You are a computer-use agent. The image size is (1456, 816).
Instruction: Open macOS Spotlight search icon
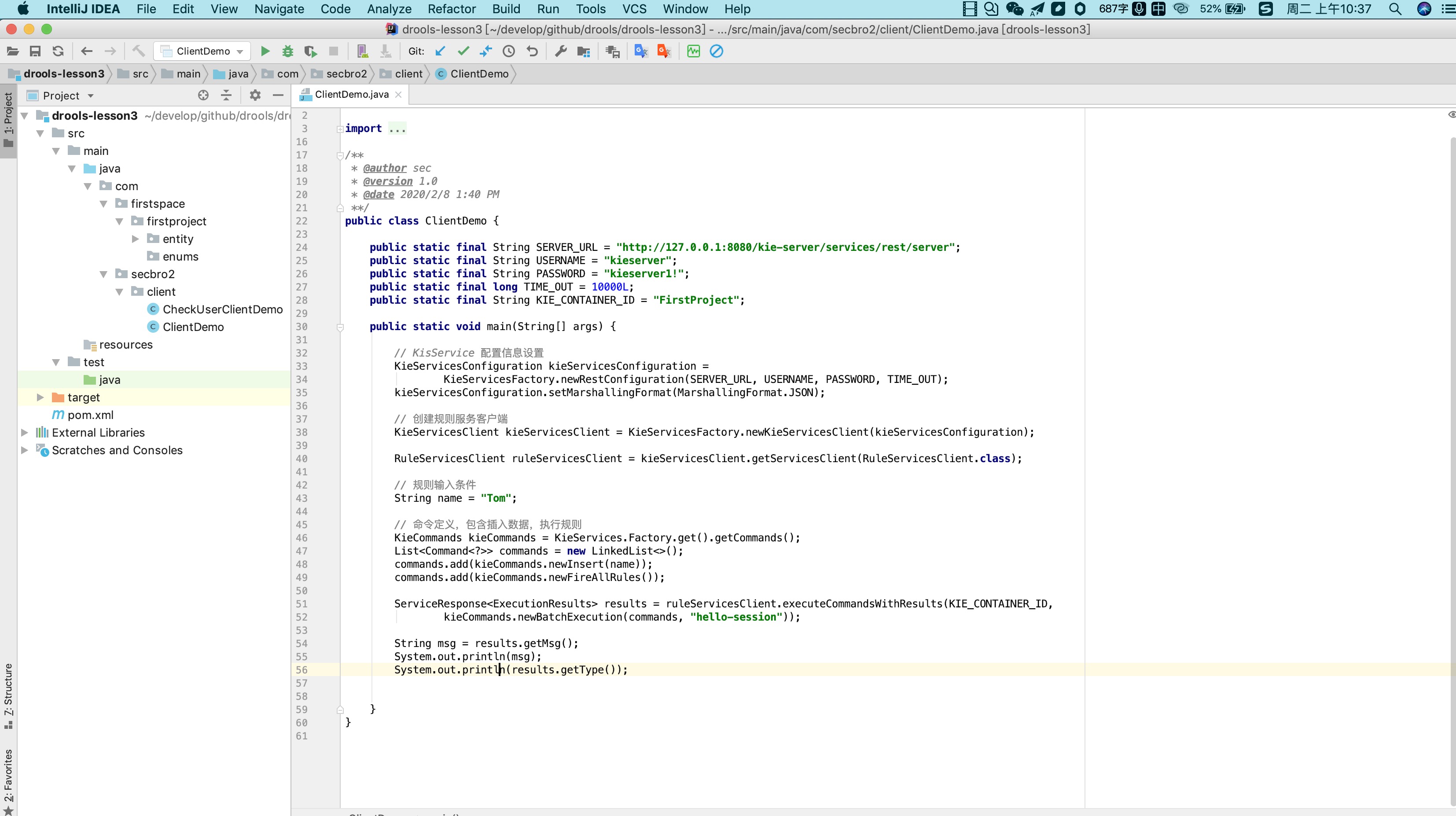point(1395,9)
